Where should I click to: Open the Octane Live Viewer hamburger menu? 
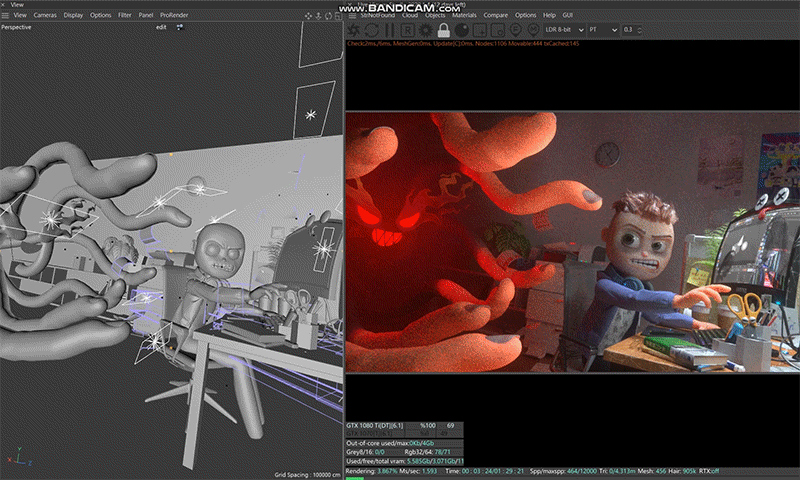(352, 15)
